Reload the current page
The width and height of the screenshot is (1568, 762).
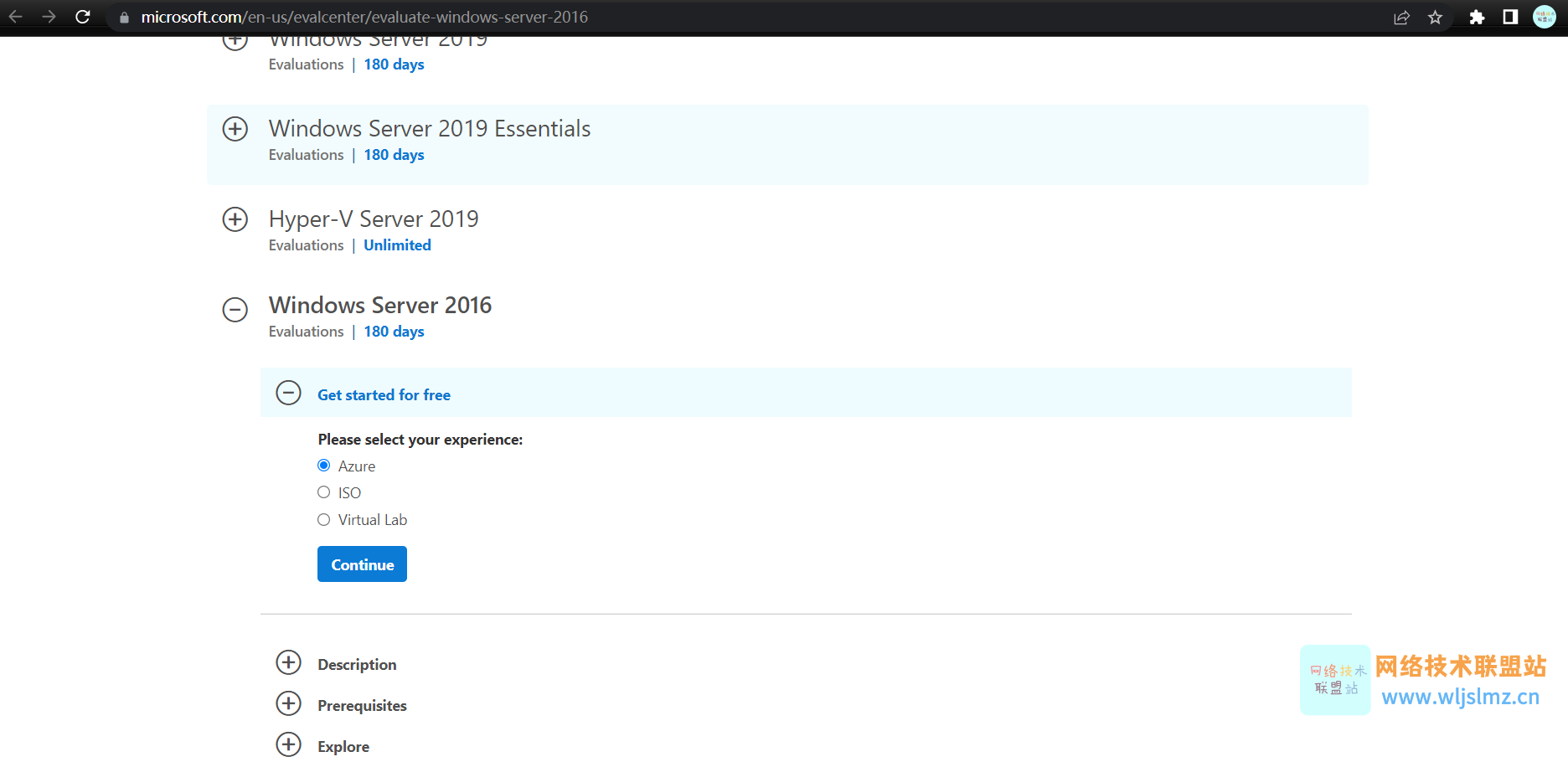click(82, 17)
